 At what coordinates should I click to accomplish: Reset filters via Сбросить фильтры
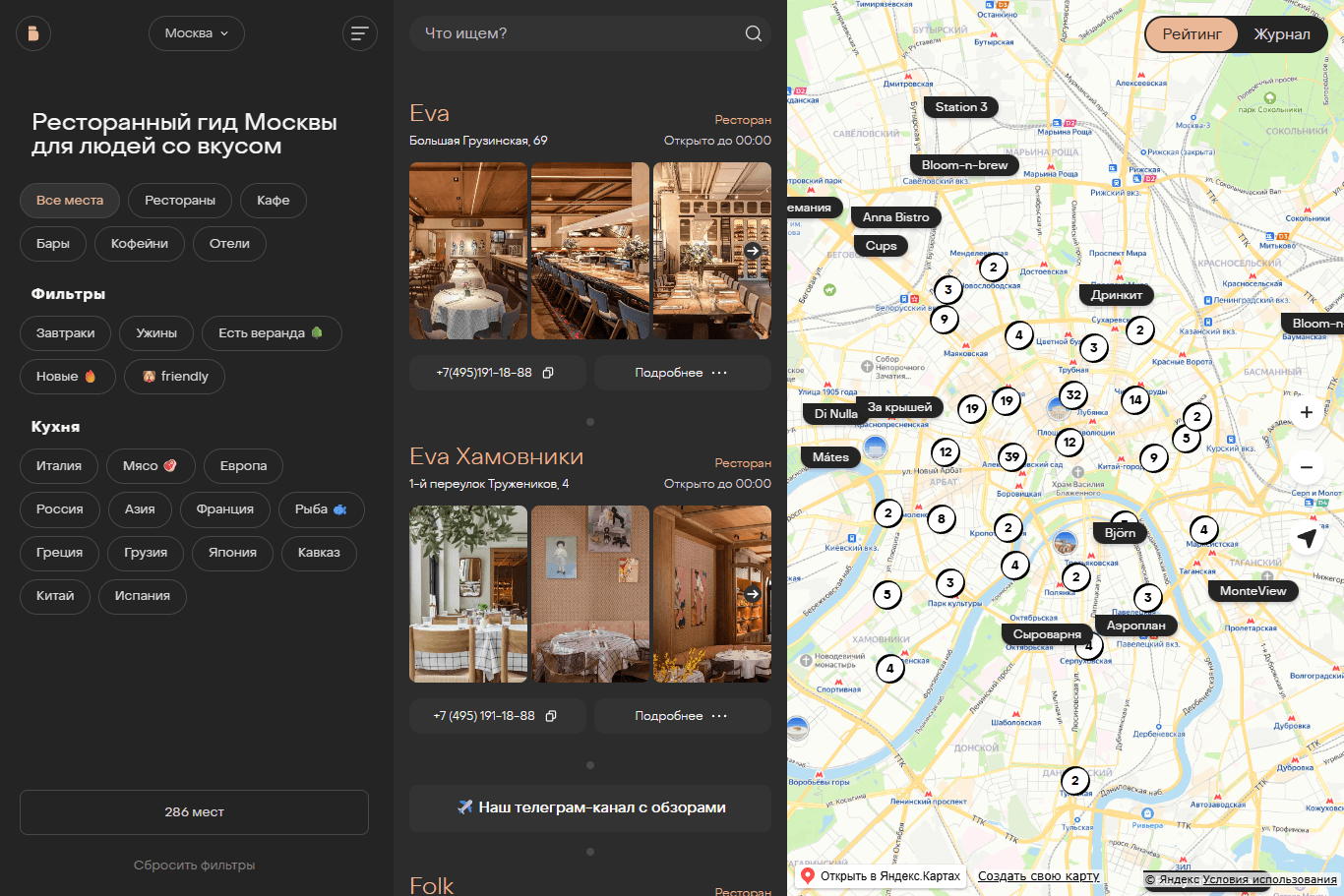click(194, 866)
